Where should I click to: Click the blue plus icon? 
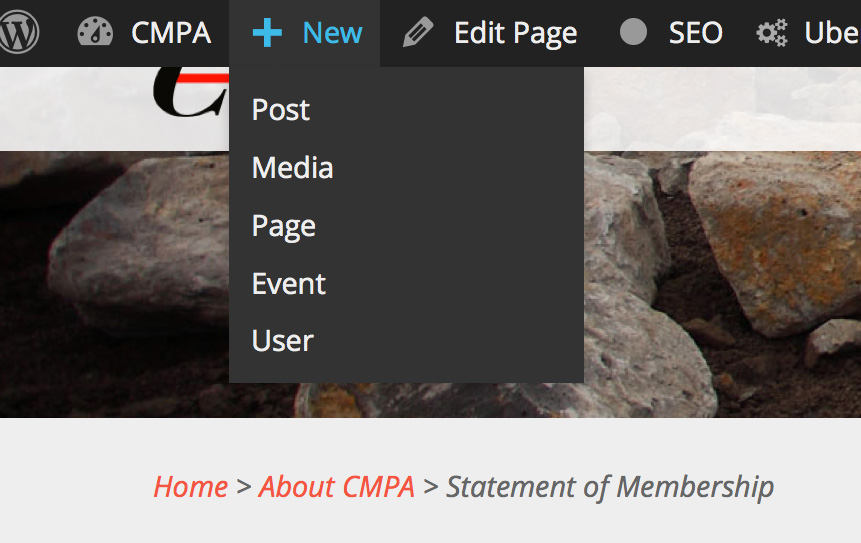[x=267, y=33]
